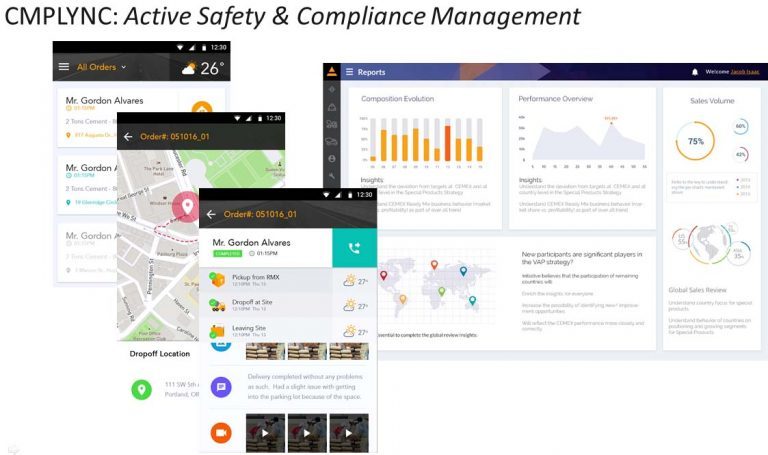Tap the Pickup from RMX box icon
The width and height of the screenshot is (768, 455).
(216, 280)
